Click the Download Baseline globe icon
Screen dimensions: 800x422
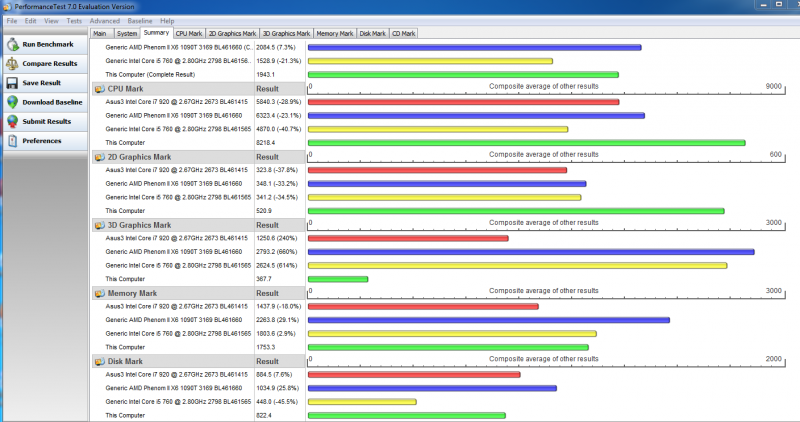(x=11, y=102)
